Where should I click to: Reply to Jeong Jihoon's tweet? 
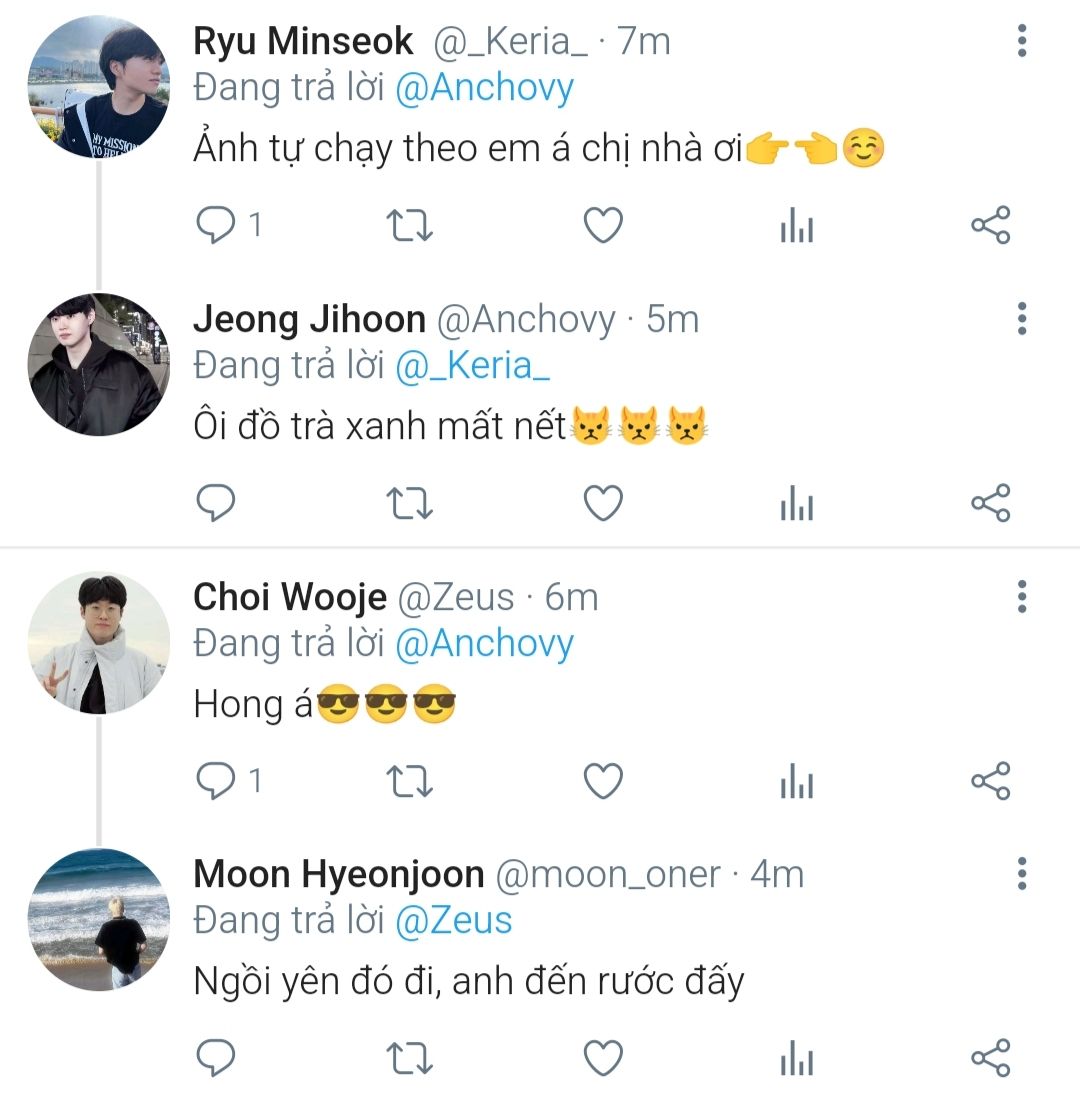click(x=214, y=503)
